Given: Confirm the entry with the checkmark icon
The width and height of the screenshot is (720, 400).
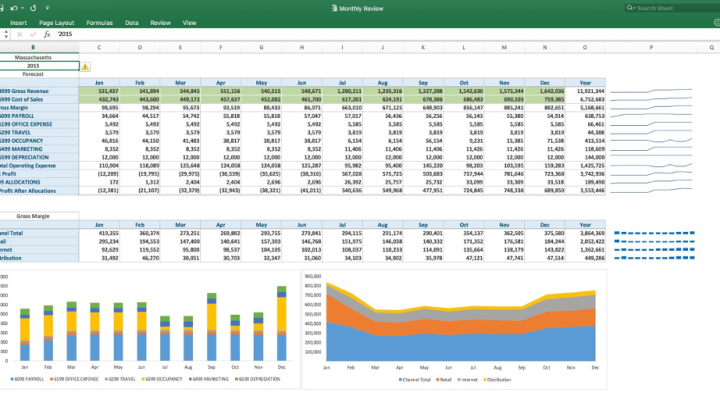Looking at the screenshot, I should tap(33, 34).
